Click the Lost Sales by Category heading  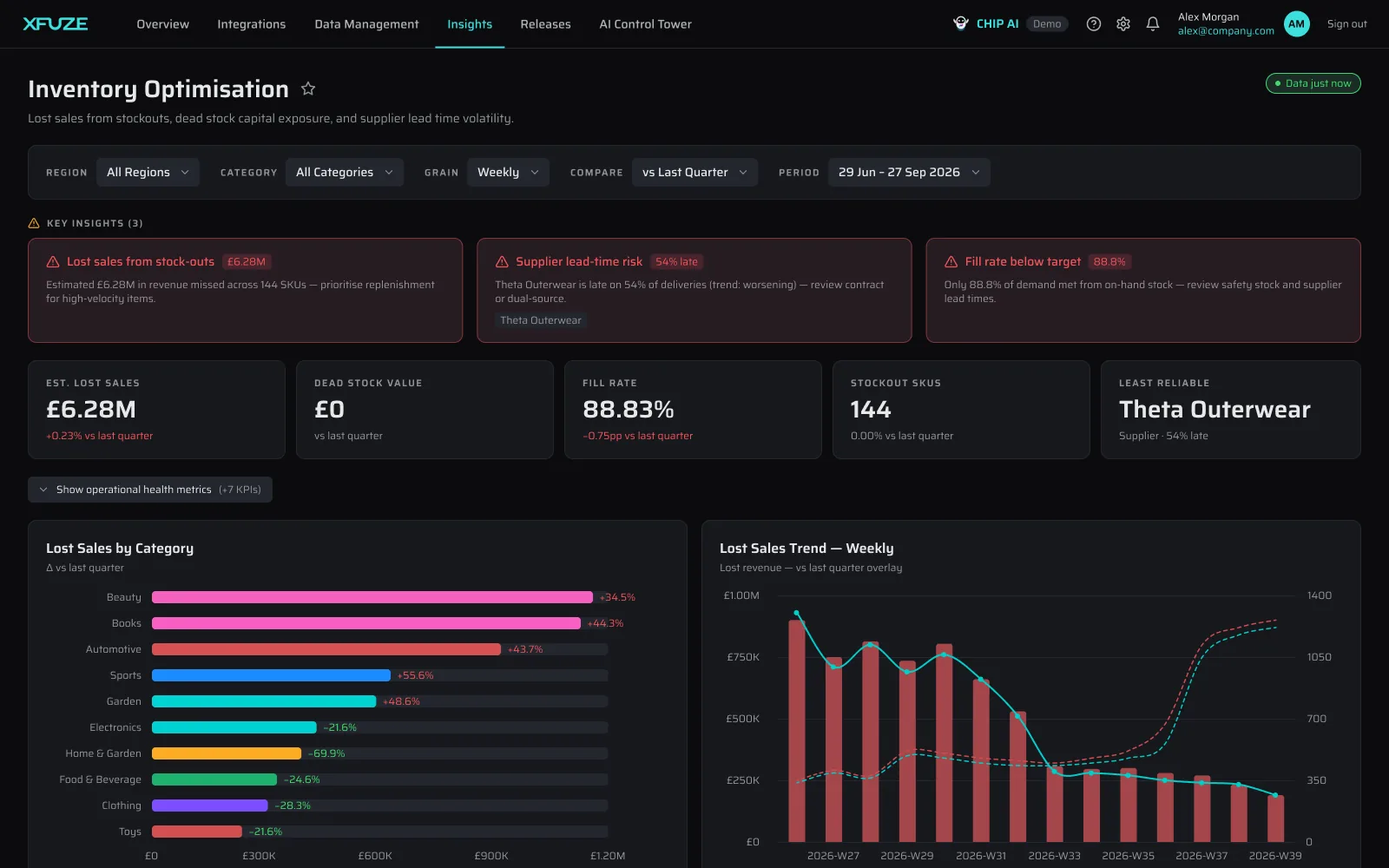120,548
